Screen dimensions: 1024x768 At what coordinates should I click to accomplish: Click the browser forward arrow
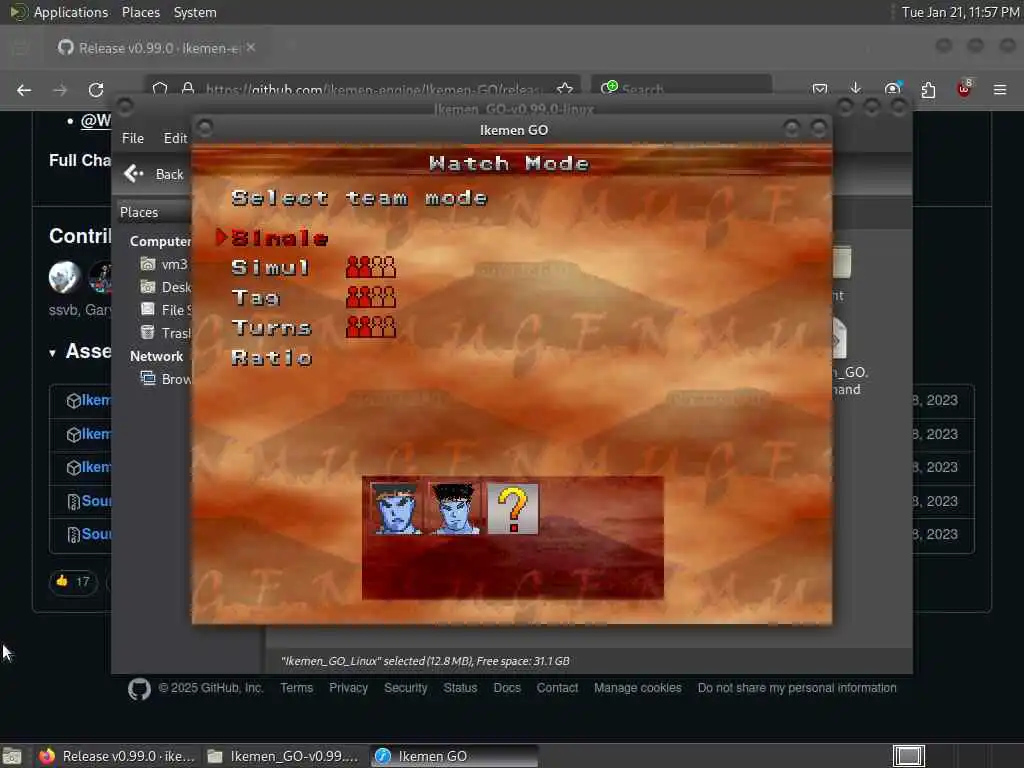click(60, 89)
